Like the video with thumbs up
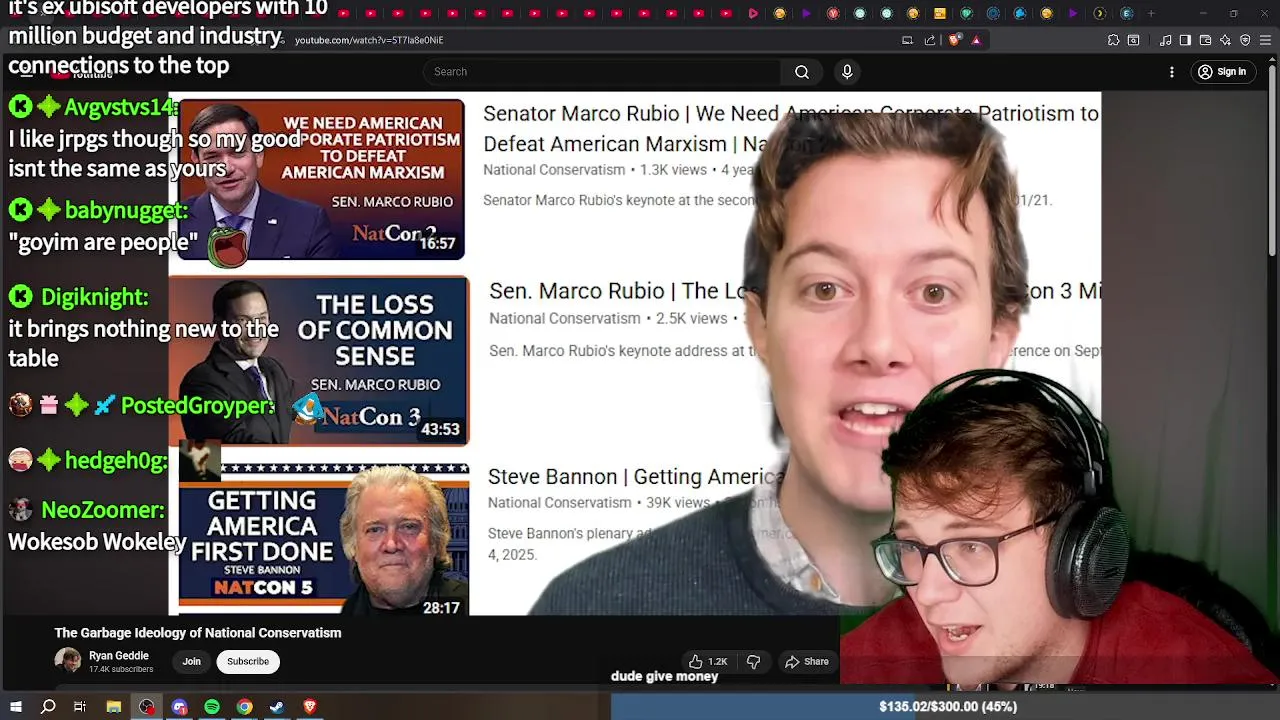Screen dimensions: 1280x720 pyautogui.click(x=707, y=661)
